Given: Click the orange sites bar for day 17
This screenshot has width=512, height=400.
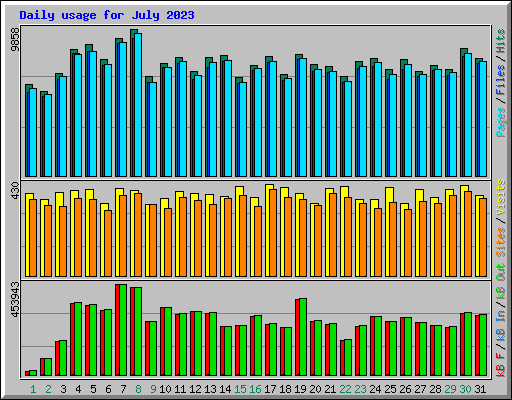Looking at the screenshot, I should click(273, 233).
